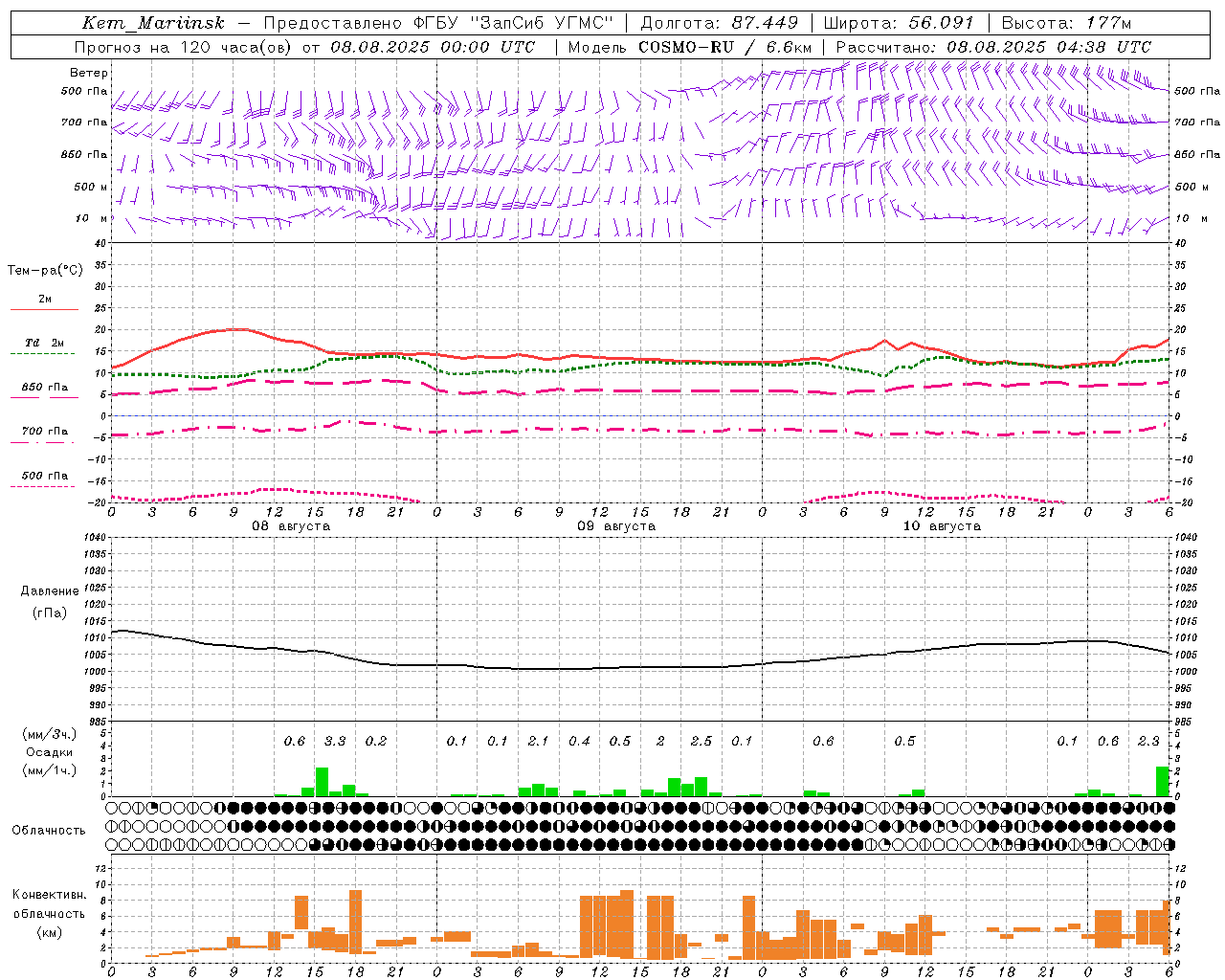Click the solid red 2м legend entry
The height and width of the screenshot is (980, 1225).
click(44, 302)
